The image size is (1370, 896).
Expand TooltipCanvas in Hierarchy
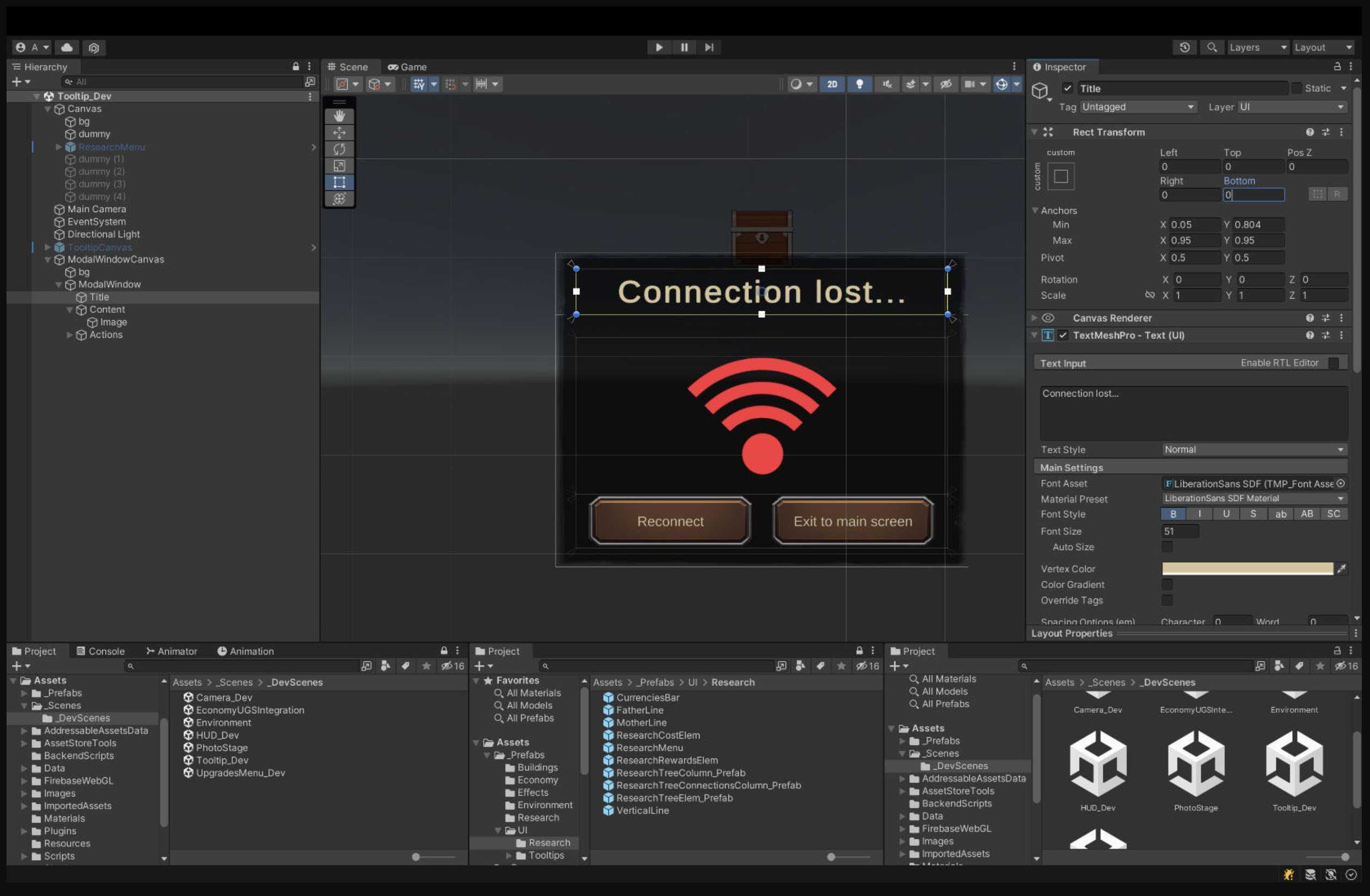(48, 248)
